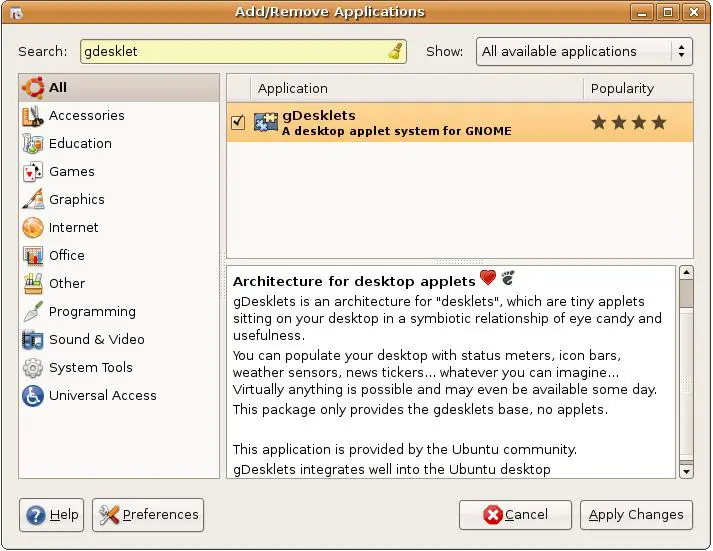The height and width of the screenshot is (551, 713).
Task: Click the clear search broom icon
Action: coord(395,52)
